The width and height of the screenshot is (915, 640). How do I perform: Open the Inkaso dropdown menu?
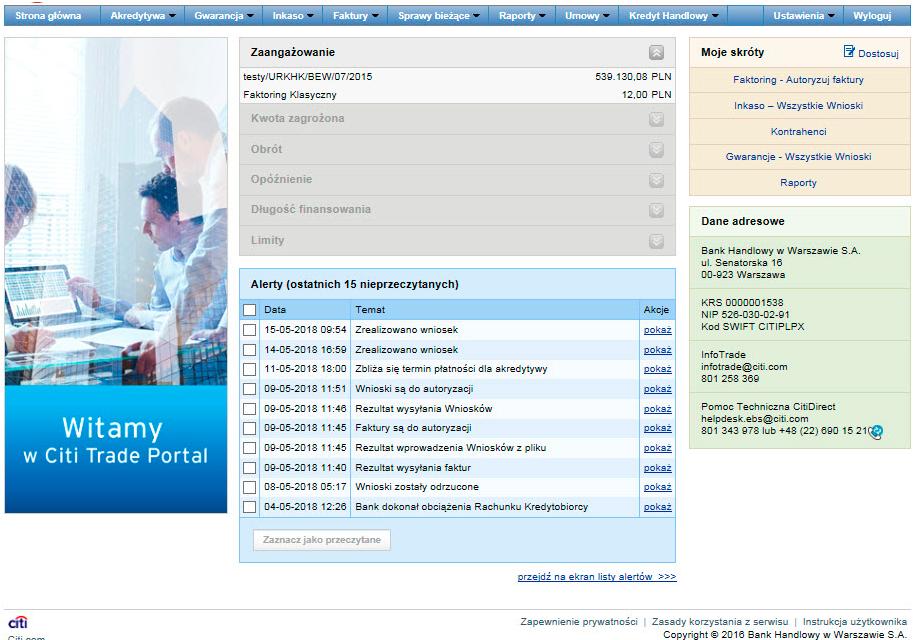point(293,16)
